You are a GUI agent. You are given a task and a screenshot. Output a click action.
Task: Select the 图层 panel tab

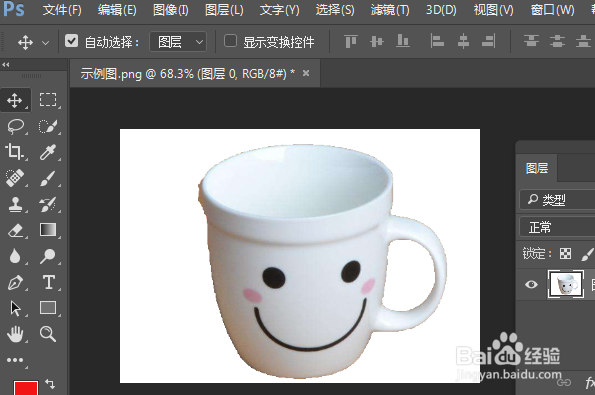pyautogui.click(x=537, y=168)
